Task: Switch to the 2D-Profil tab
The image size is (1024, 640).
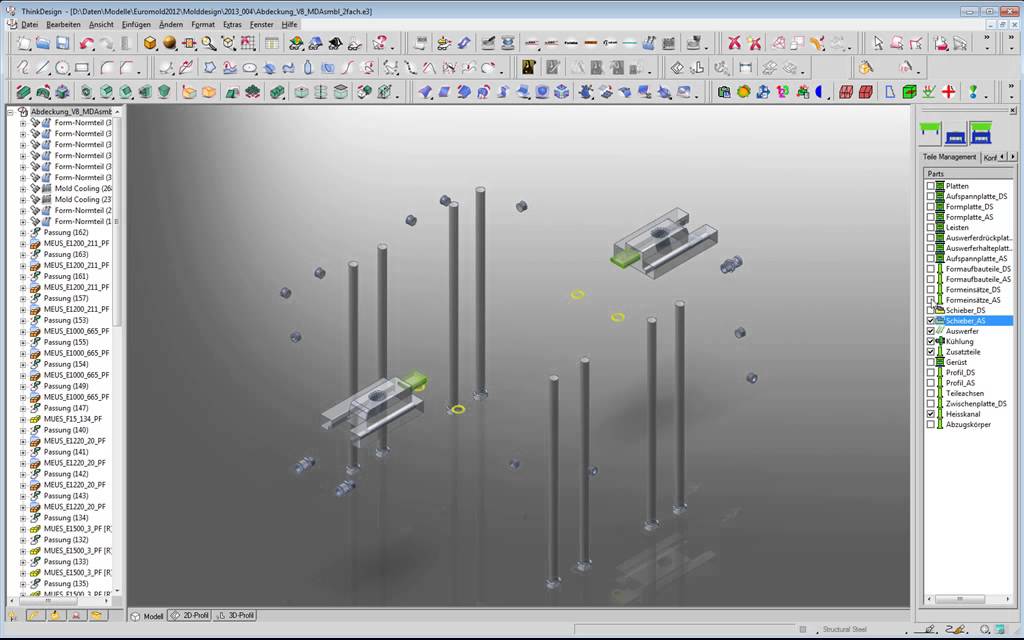Action: point(190,616)
